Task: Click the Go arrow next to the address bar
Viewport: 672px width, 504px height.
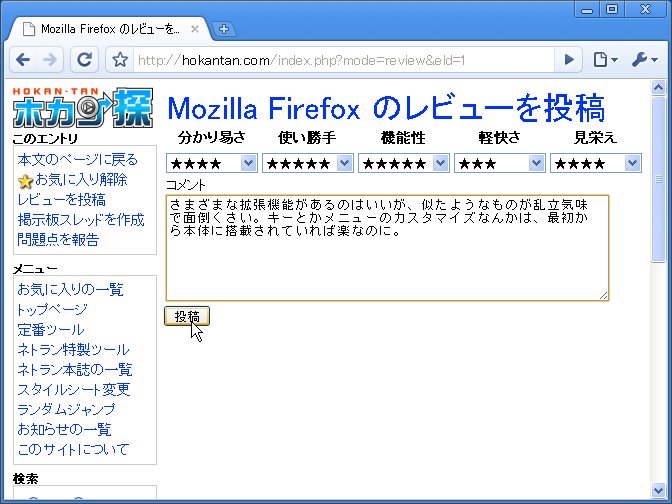Action: pyautogui.click(x=569, y=60)
